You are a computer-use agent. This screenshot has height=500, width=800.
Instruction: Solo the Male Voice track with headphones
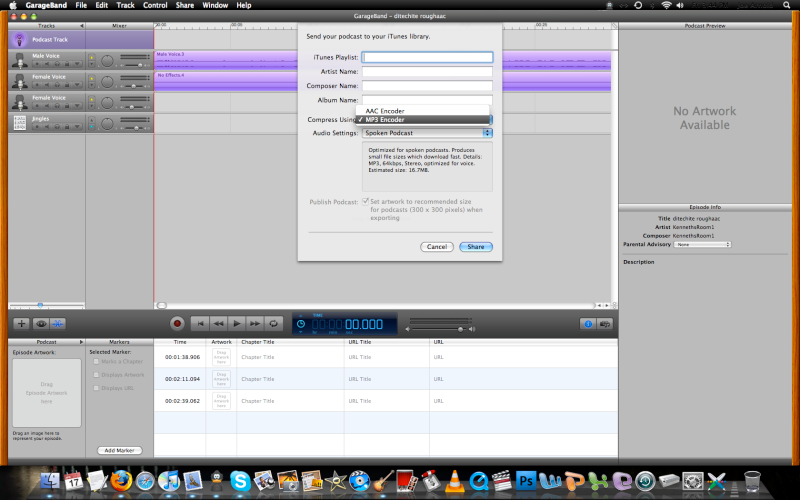pyautogui.click(x=57, y=64)
